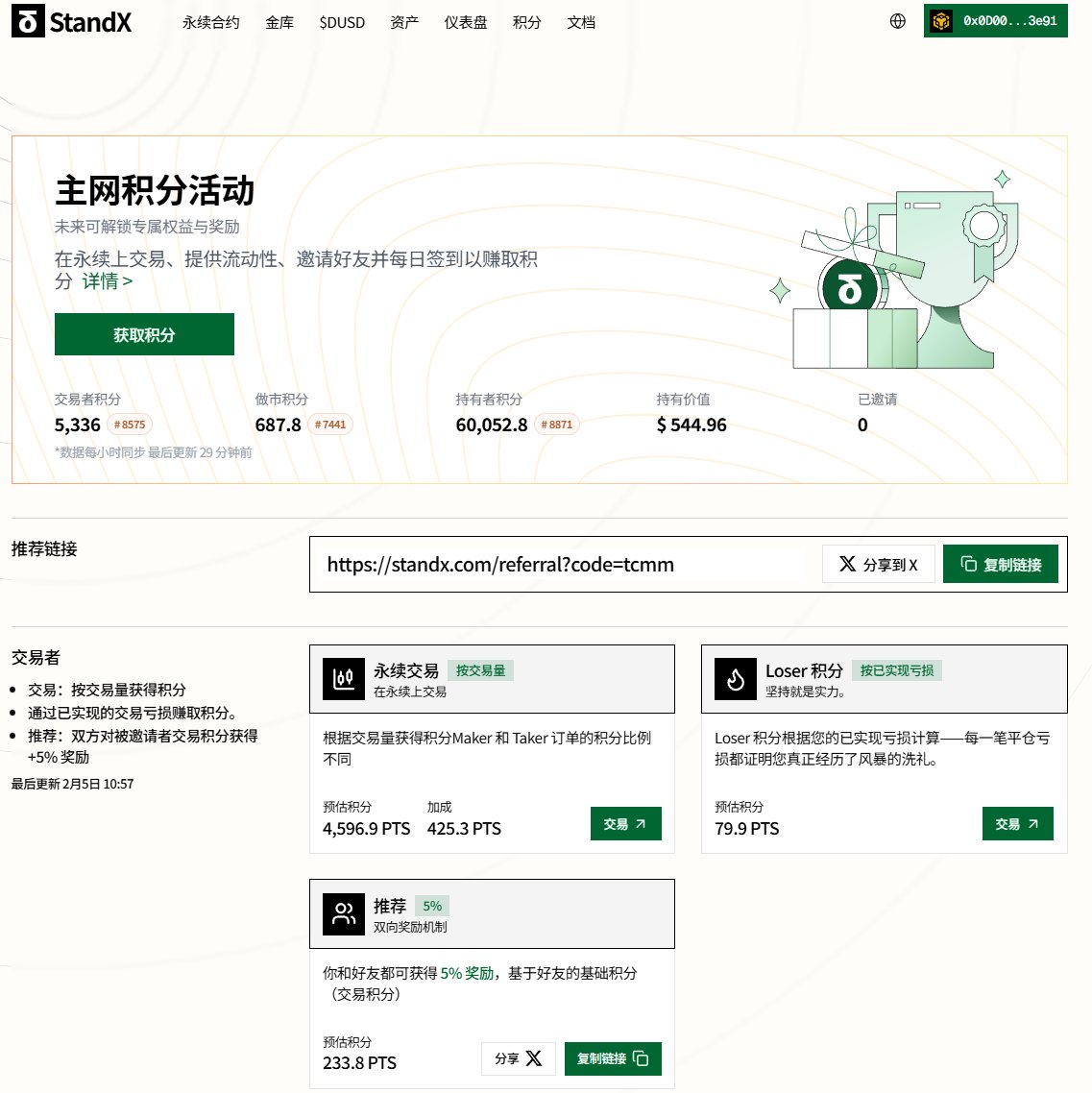Viewport: 1092px width, 1093px height.
Task: Click the referral people icon
Action: click(344, 913)
